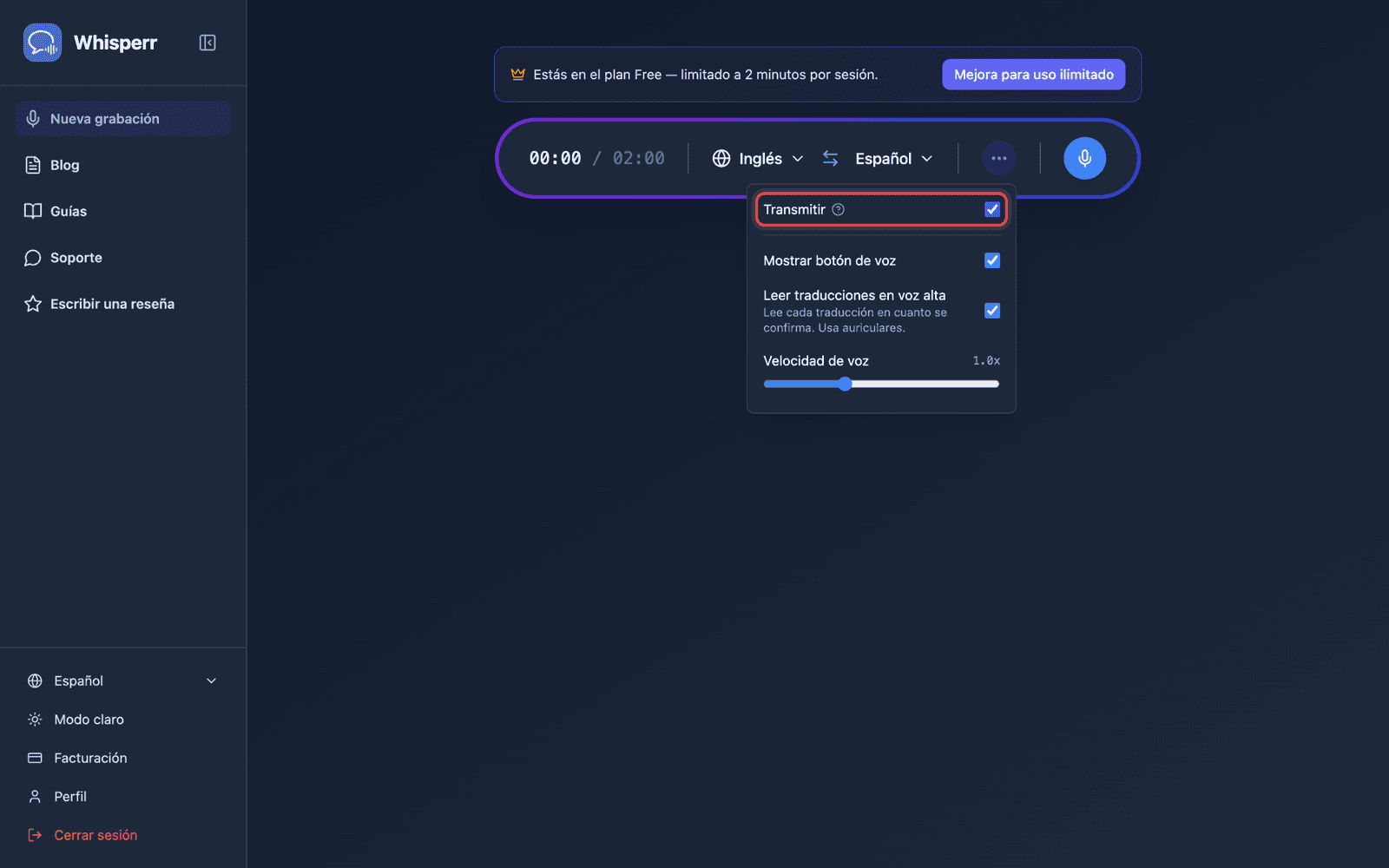This screenshot has height=868, width=1389.
Task: Swap source and target languages
Action: (x=831, y=158)
